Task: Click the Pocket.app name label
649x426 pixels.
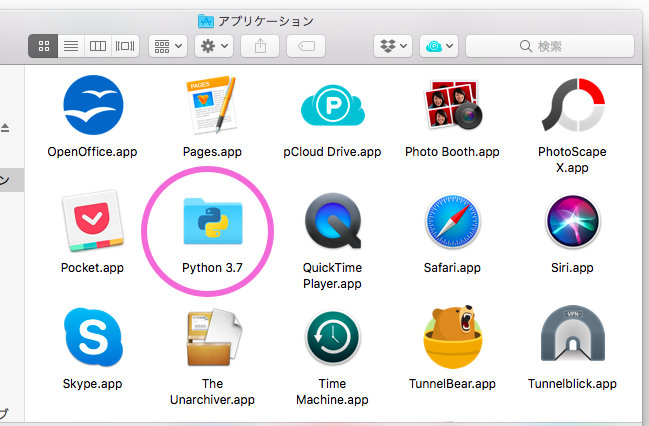Action: (x=92, y=268)
